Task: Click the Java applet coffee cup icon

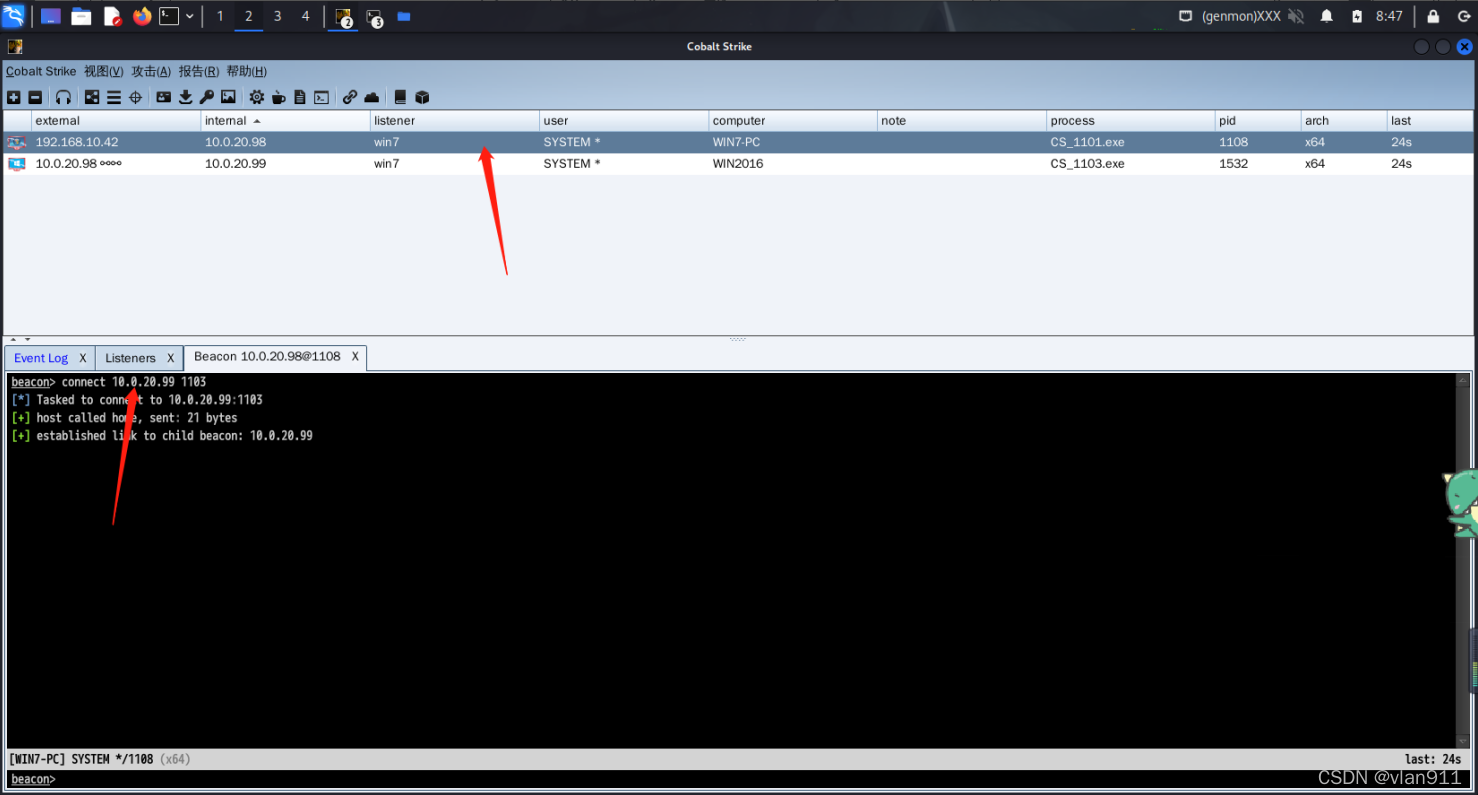Action: (x=279, y=97)
